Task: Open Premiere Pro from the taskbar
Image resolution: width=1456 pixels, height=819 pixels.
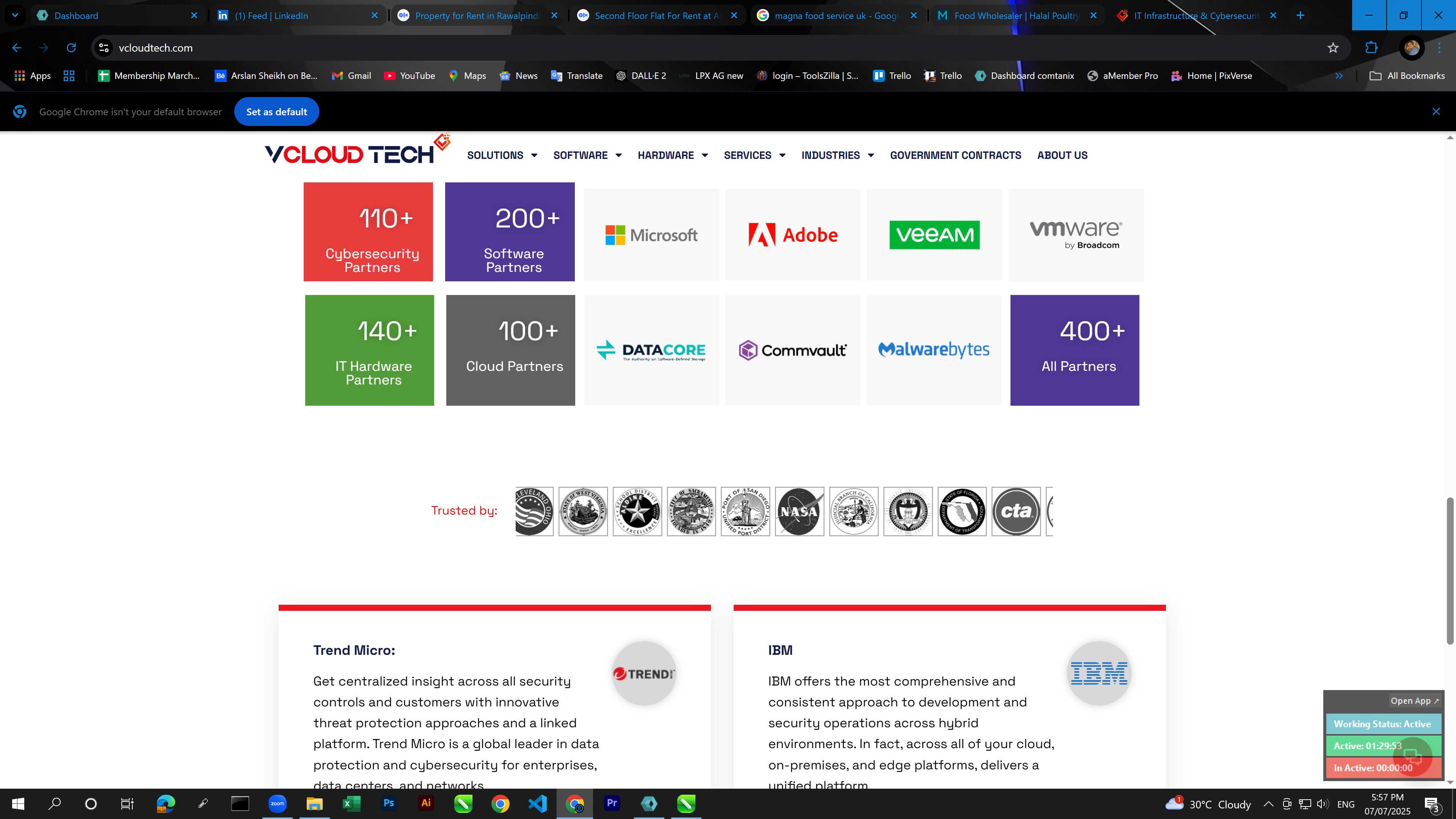Action: 612,803
